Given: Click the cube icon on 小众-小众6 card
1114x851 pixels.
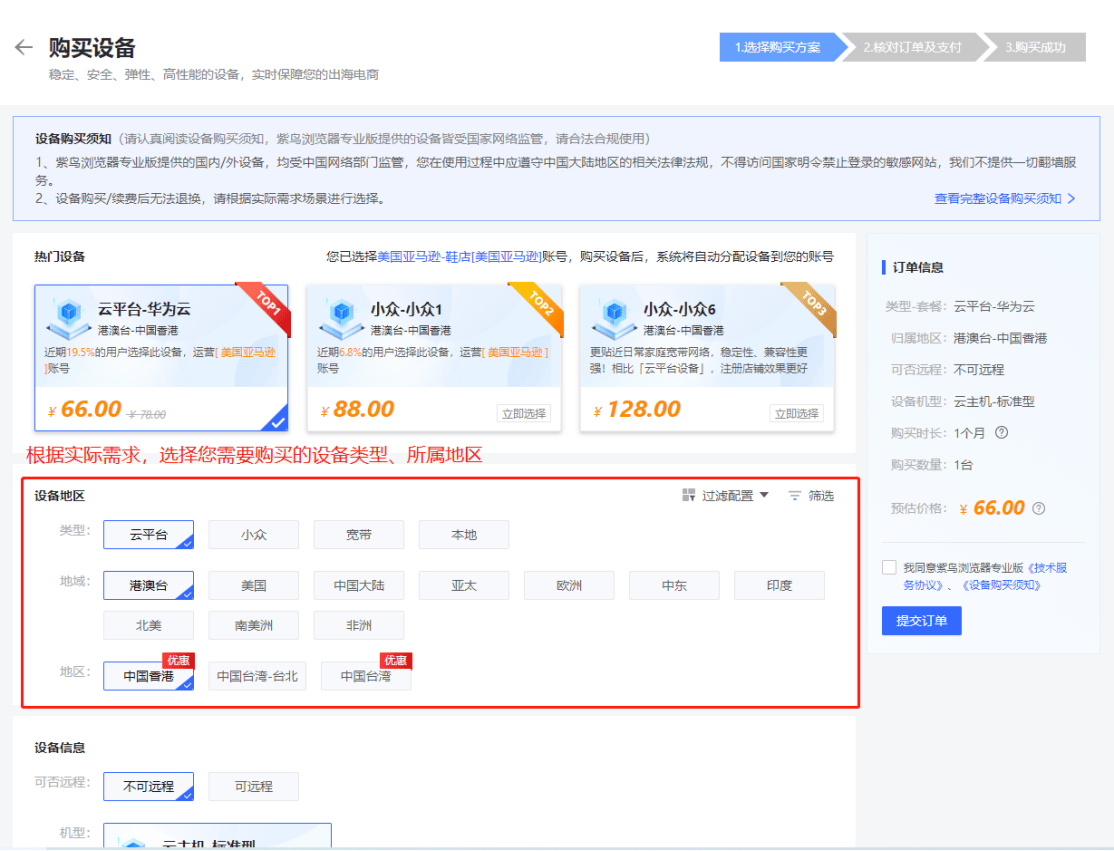Looking at the screenshot, I should [x=616, y=313].
